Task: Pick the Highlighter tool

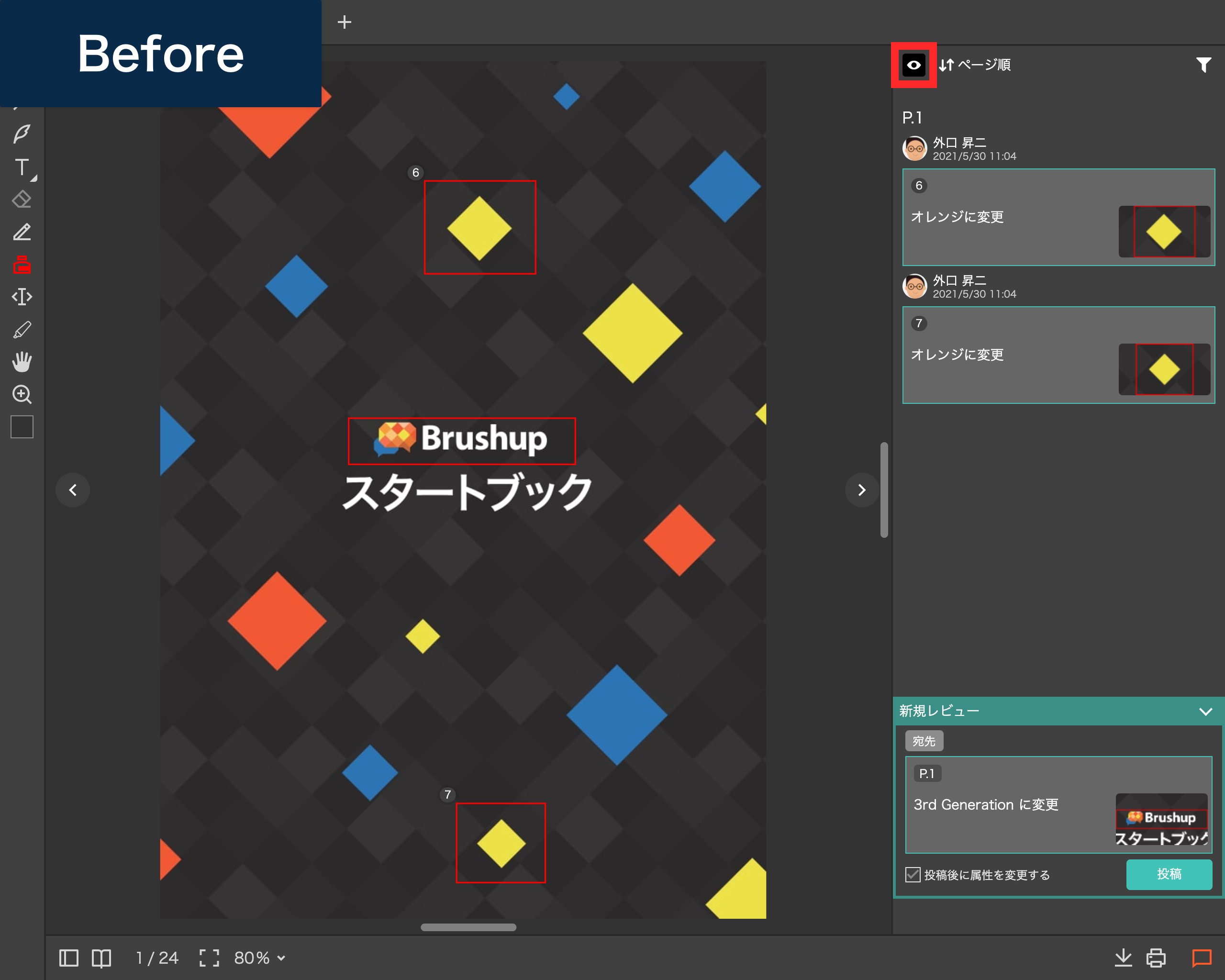Action: (22, 330)
